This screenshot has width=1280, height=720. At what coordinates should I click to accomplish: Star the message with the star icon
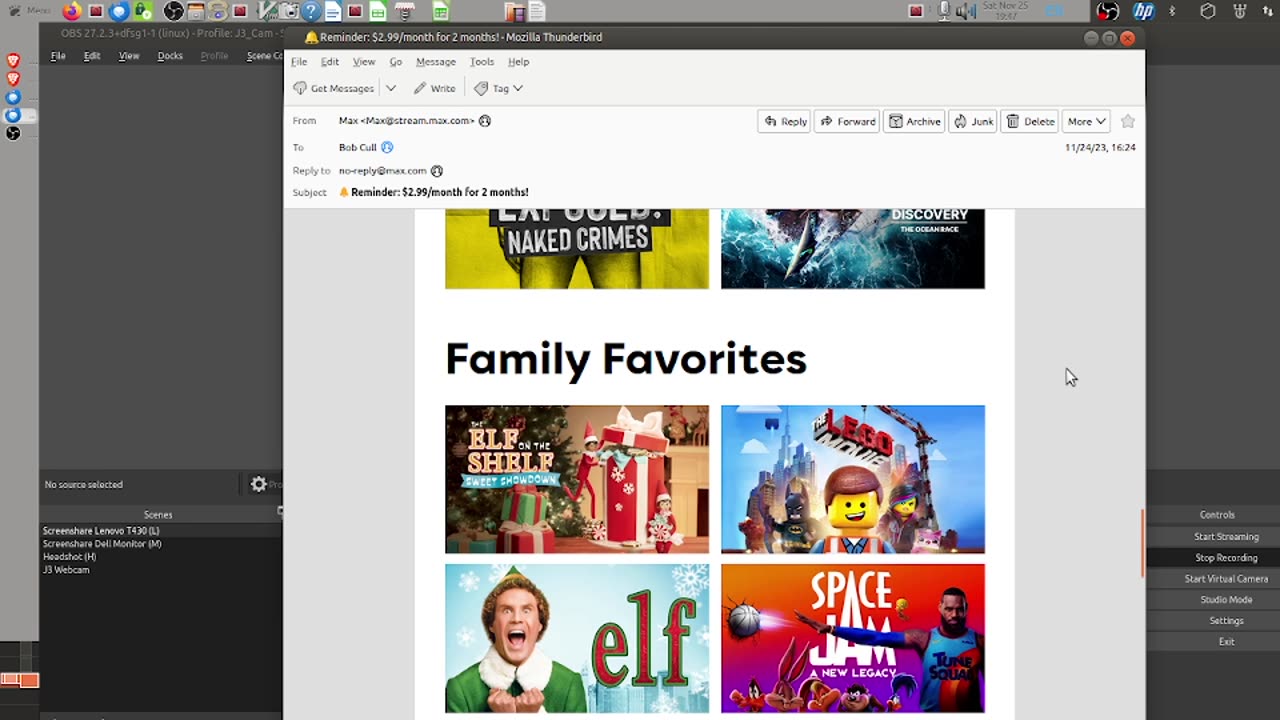(x=1128, y=121)
